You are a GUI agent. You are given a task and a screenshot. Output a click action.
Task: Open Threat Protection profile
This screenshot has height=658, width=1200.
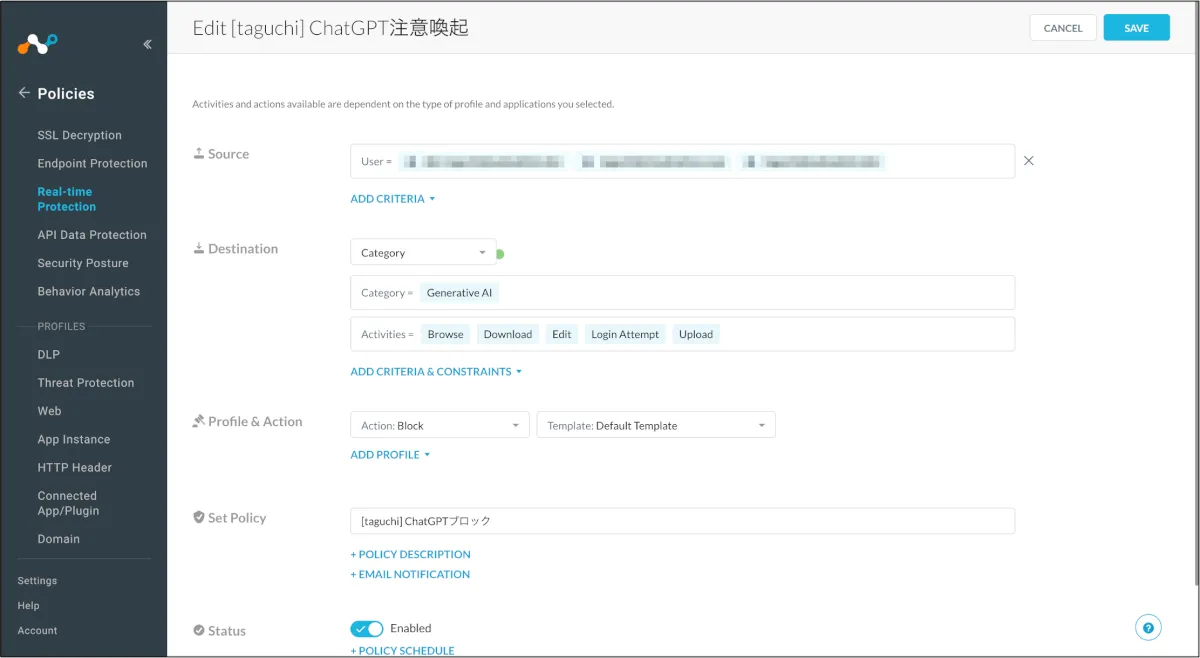pos(86,383)
